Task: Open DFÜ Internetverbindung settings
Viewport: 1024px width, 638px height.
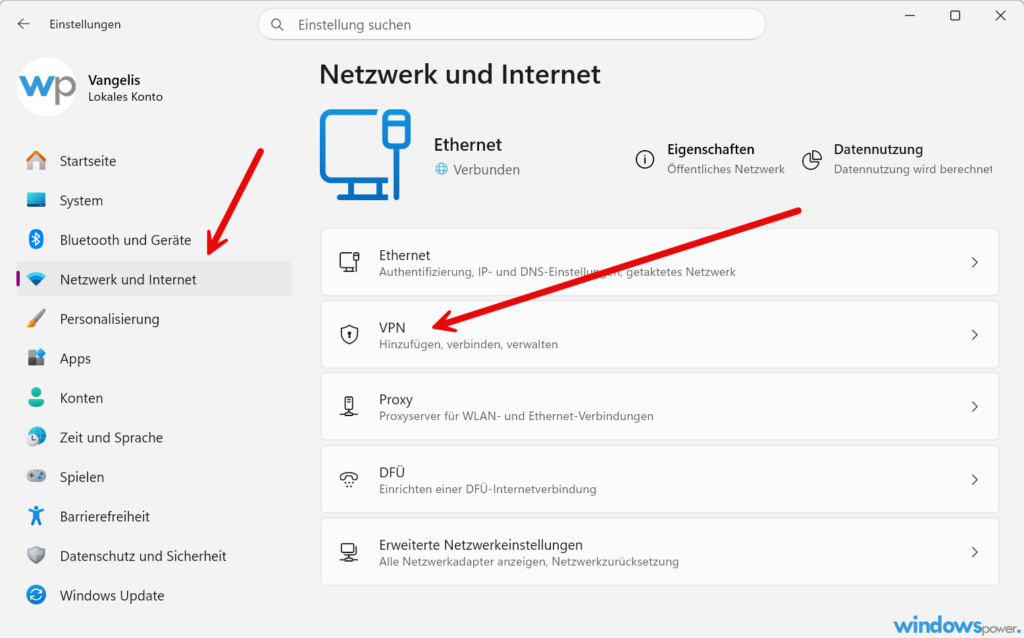Action: 660,479
